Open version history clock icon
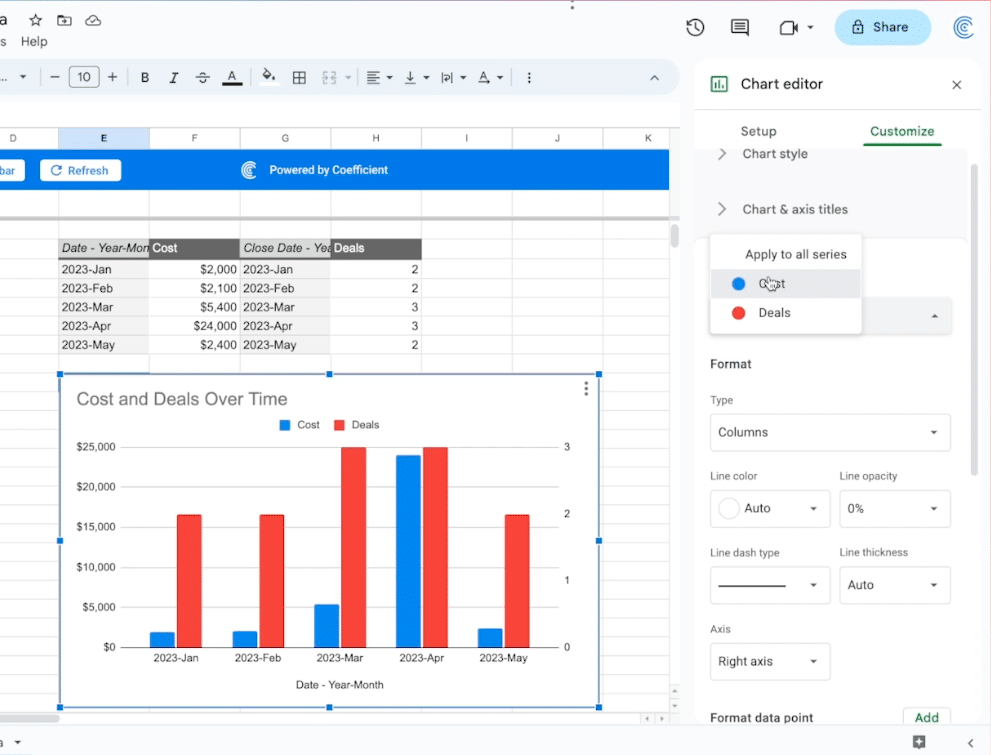Viewport: 991px width, 755px height. coord(695,27)
